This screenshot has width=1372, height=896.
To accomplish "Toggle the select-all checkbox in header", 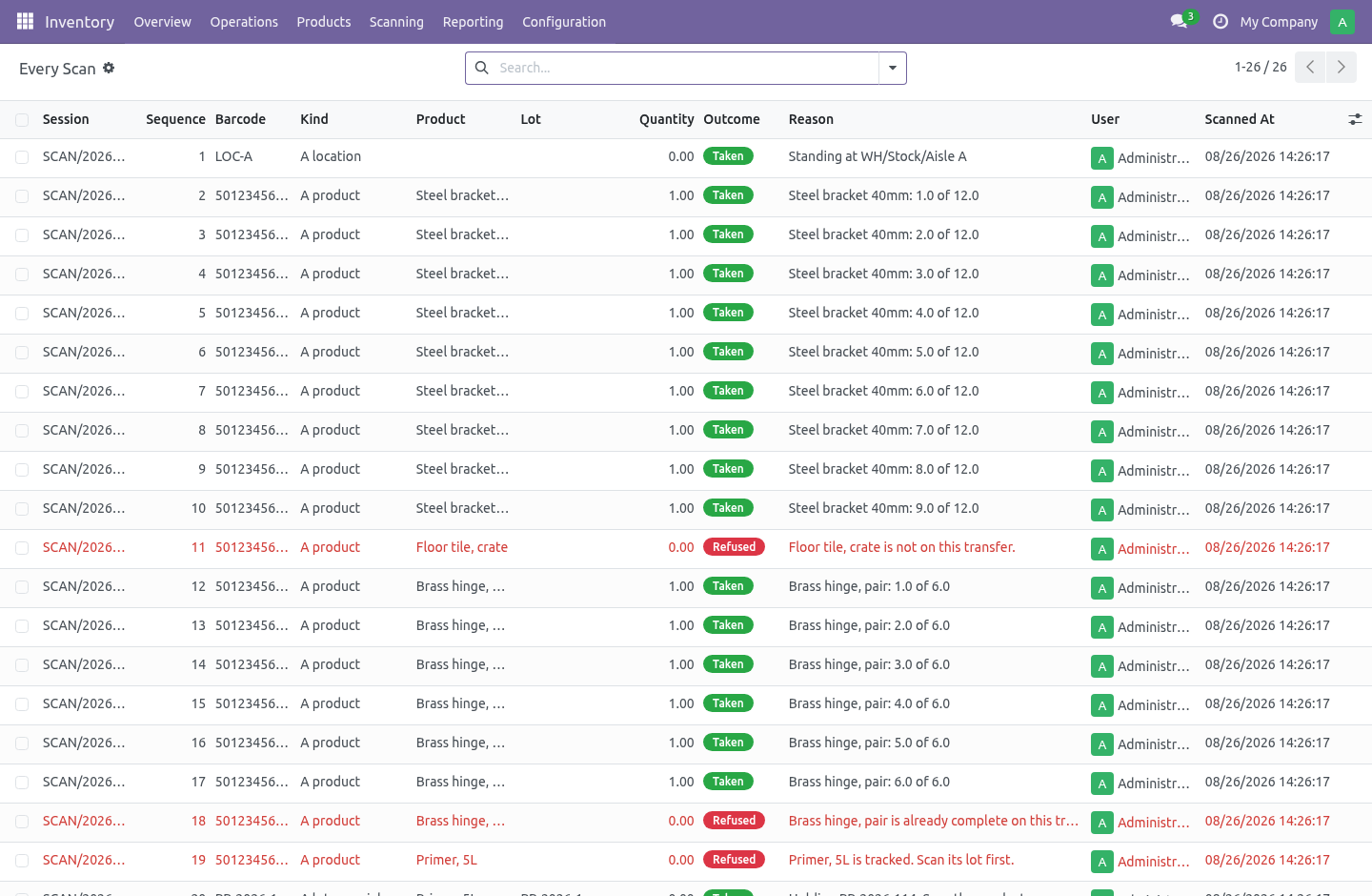I will [x=22, y=120].
